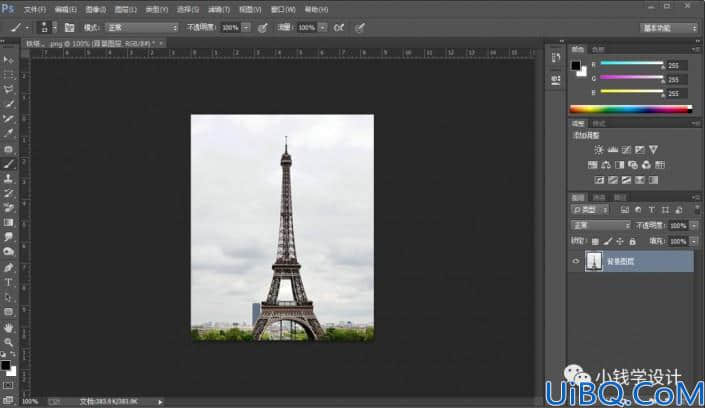
Task: Open the 选择(S) menu
Action: [x=187, y=9]
